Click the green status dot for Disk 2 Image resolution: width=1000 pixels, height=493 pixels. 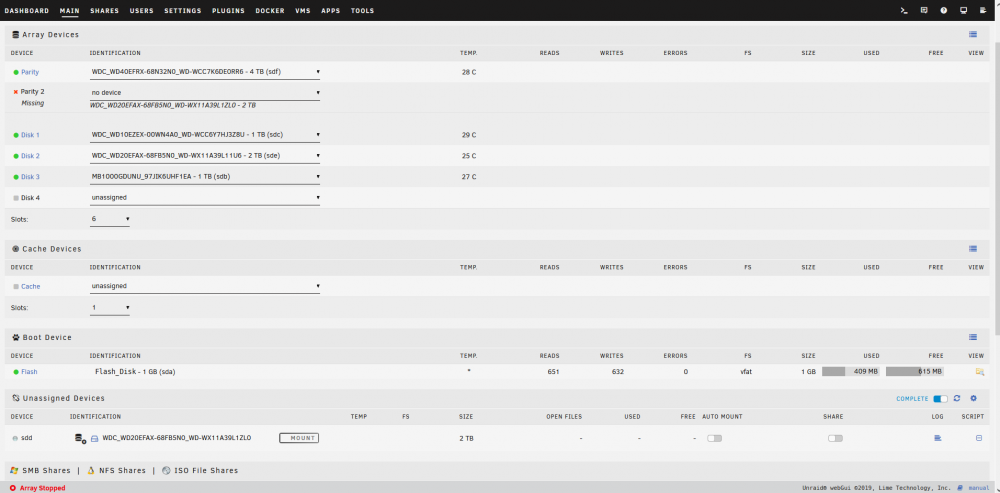[16, 156]
